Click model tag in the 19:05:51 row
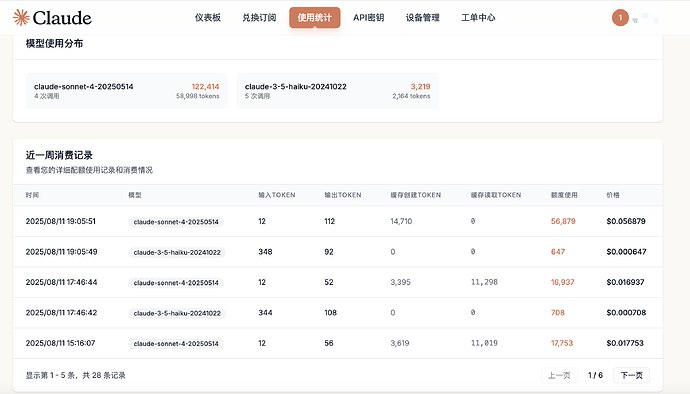The height and width of the screenshot is (394, 690). [176, 222]
